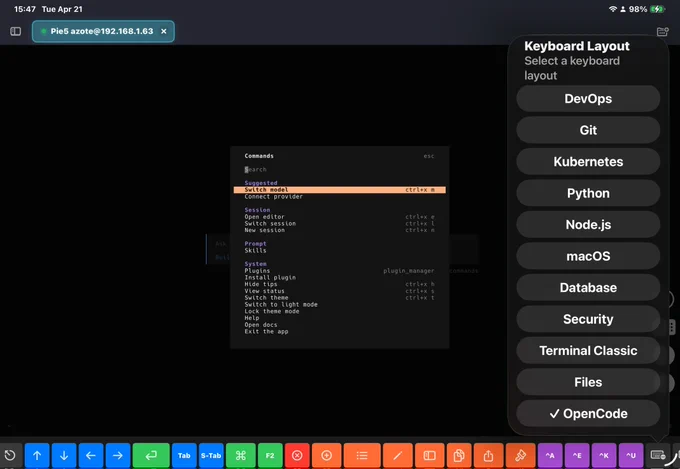
Task: Select the Switch session command
Action: 339,223
